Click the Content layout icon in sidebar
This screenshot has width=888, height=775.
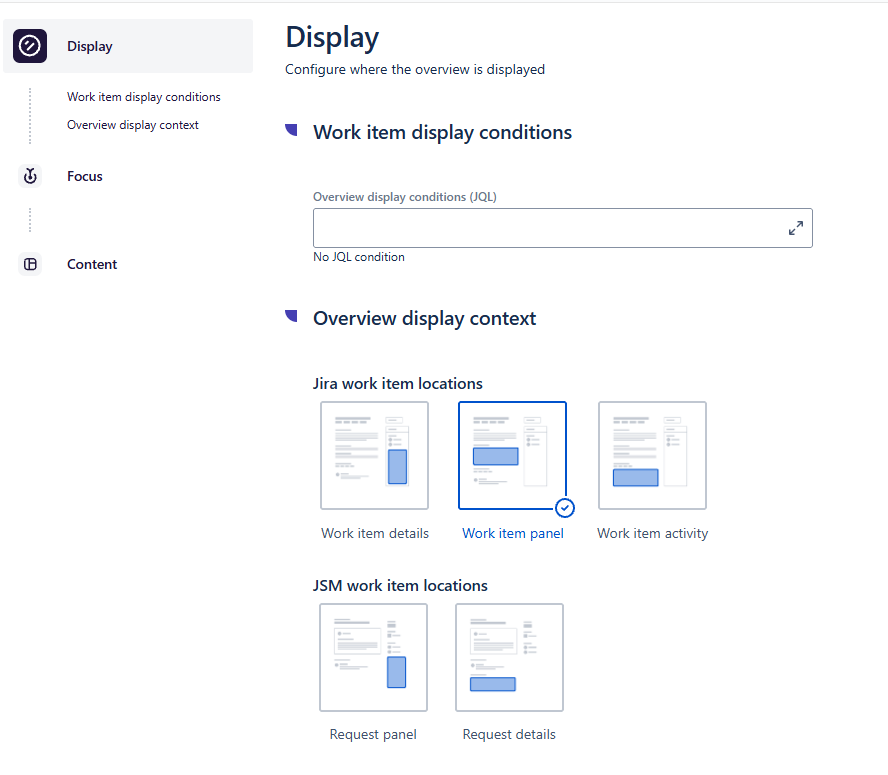(x=30, y=265)
